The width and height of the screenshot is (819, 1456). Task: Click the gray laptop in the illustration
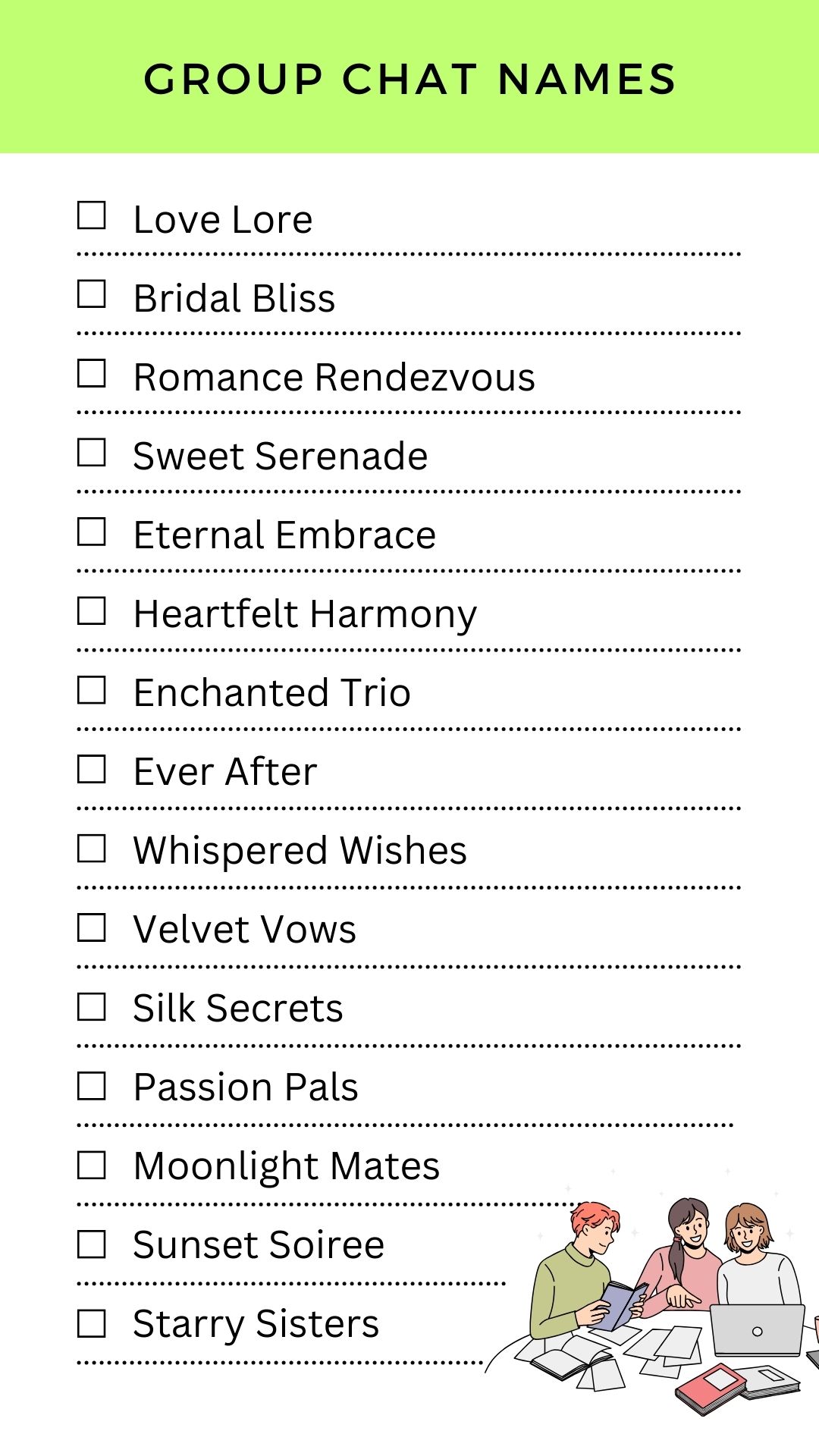click(757, 1330)
